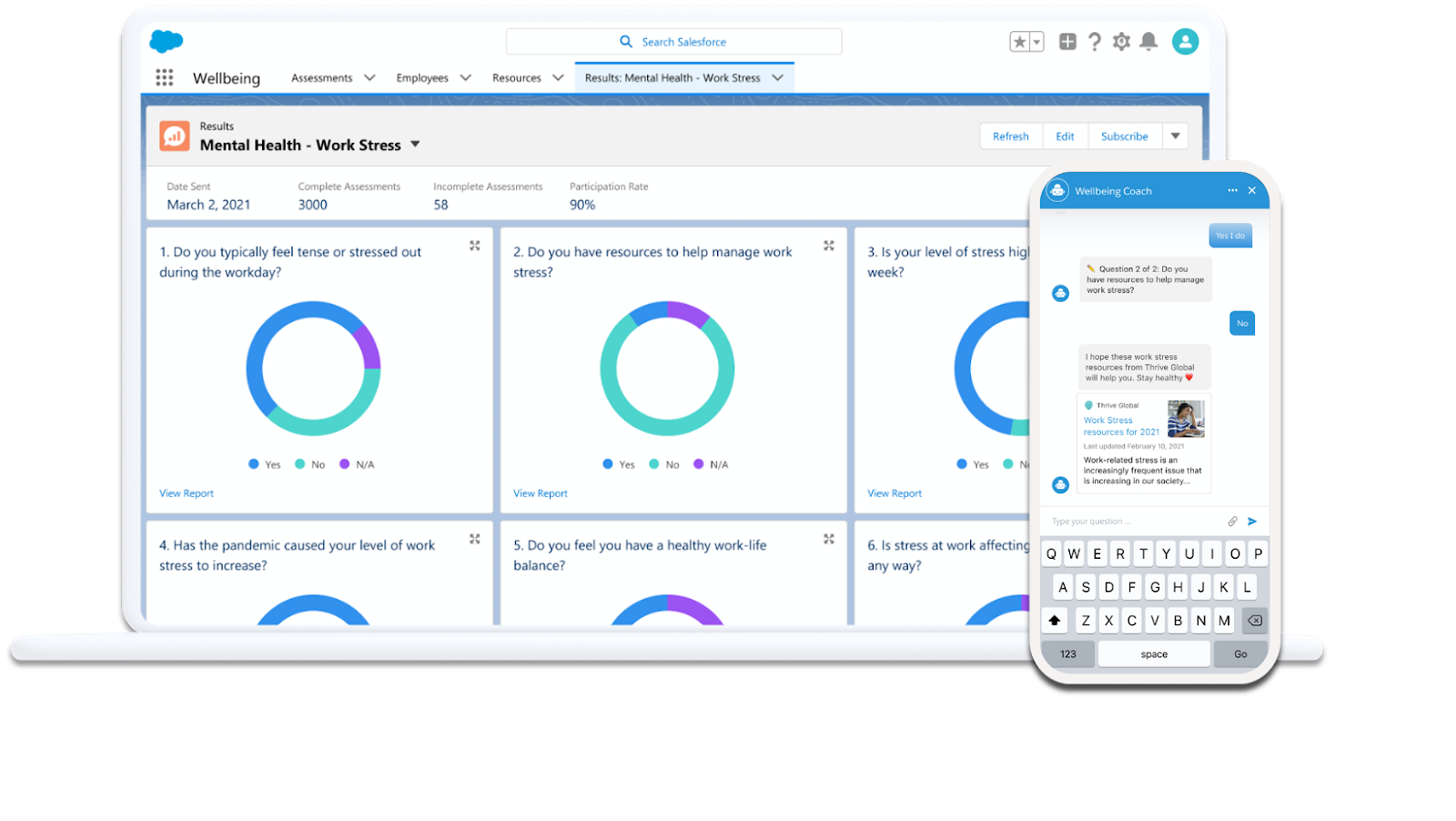1456x821 pixels.
Task: Open View Report link for question 2
Action: [541, 493]
